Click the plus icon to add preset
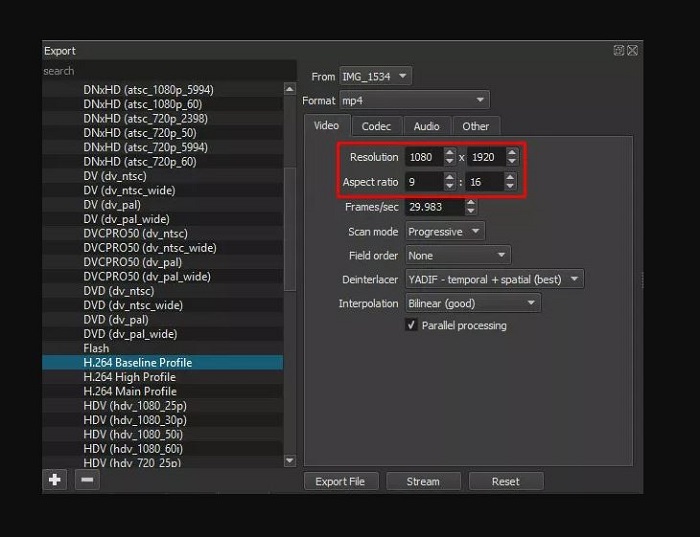Viewport: 700px width, 537px height. 55,480
